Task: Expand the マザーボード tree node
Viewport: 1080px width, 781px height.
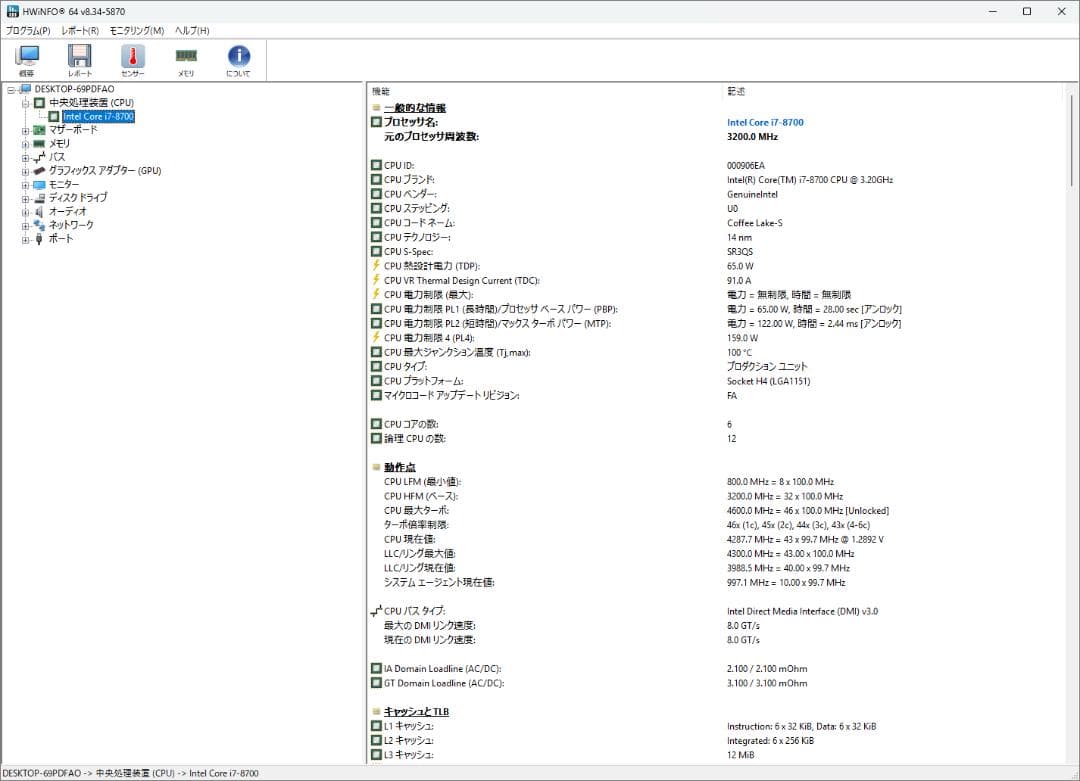Action: click(26, 129)
